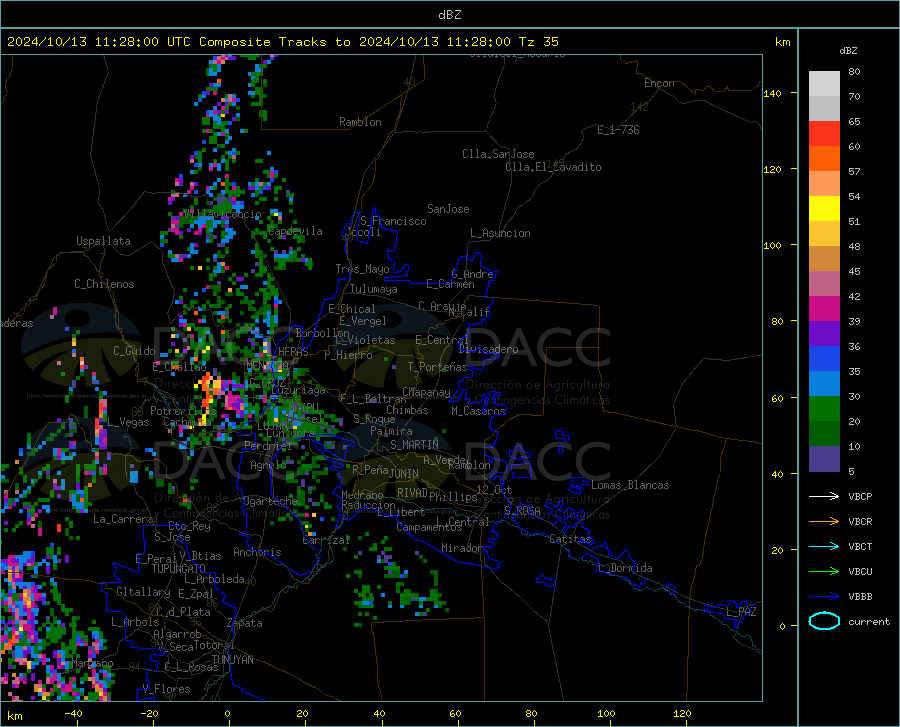The height and width of the screenshot is (727, 900).
Task: Click the orange VBCR arrow in legend
Action: (824, 522)
